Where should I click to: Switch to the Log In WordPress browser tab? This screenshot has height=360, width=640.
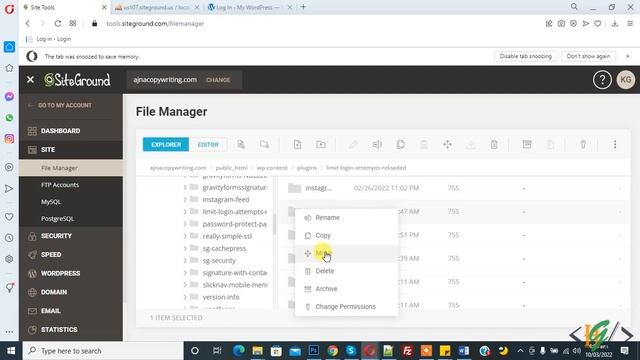tap(248, 7)
